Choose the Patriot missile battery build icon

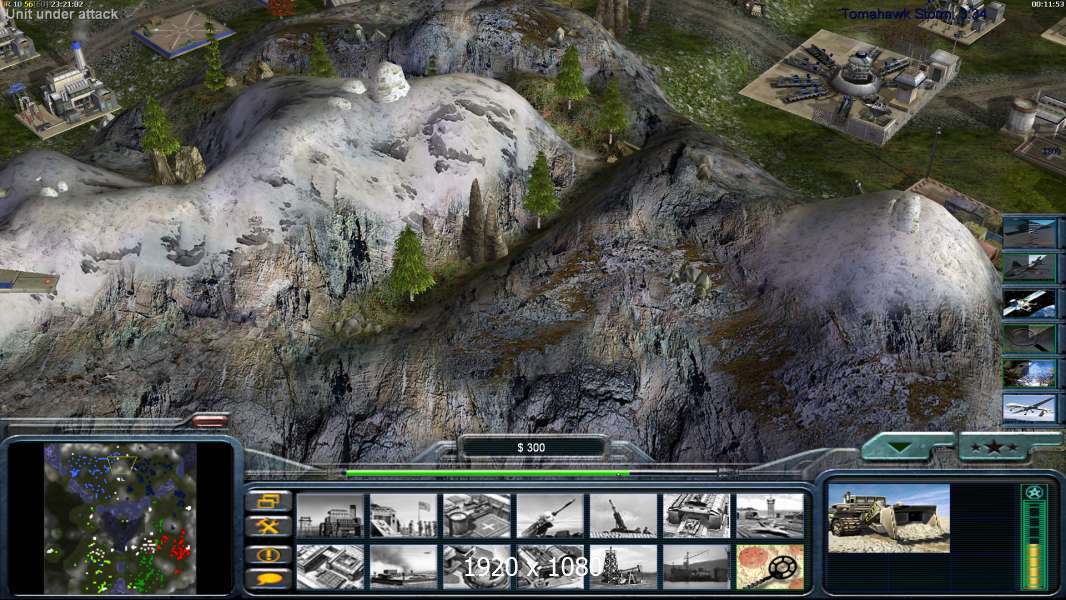tap(550, 516)
